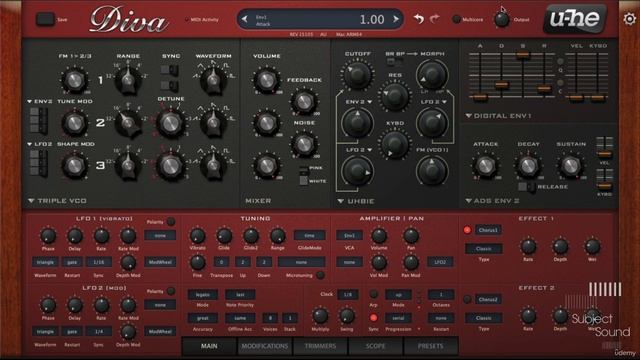Image resolution: width=640 pixels, height=360 pixels.
Task: Open the voice Mode legato dropdown
Action: pos(202,294)
